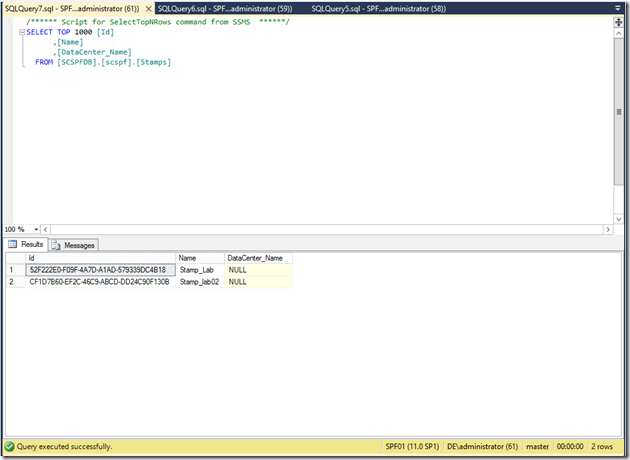This screenshot has width=630, height=460.
Task: Click the Id cell starting with CF1D7B60
Action: coord(99,282)
